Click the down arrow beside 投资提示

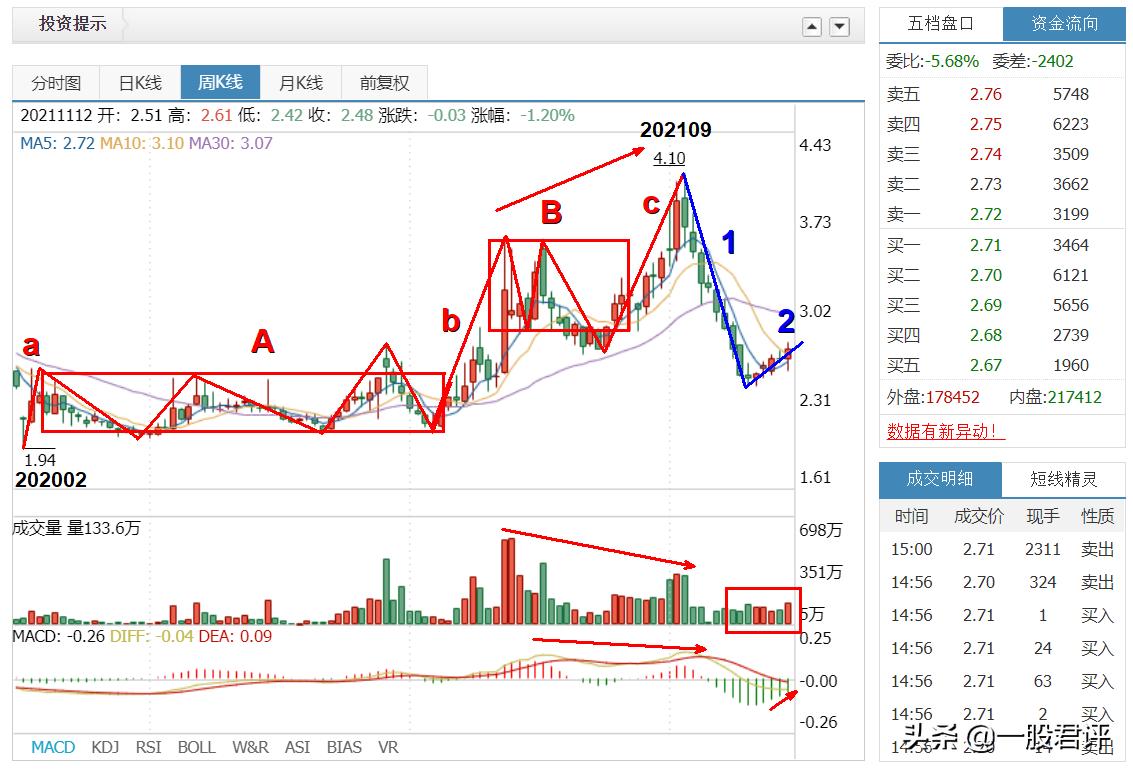tap(838, 25)
